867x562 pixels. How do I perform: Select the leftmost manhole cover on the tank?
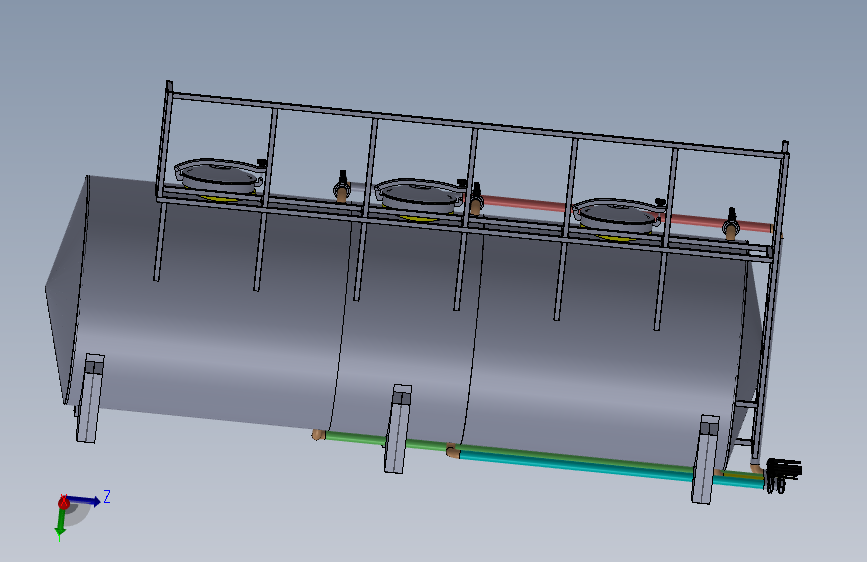220,175
